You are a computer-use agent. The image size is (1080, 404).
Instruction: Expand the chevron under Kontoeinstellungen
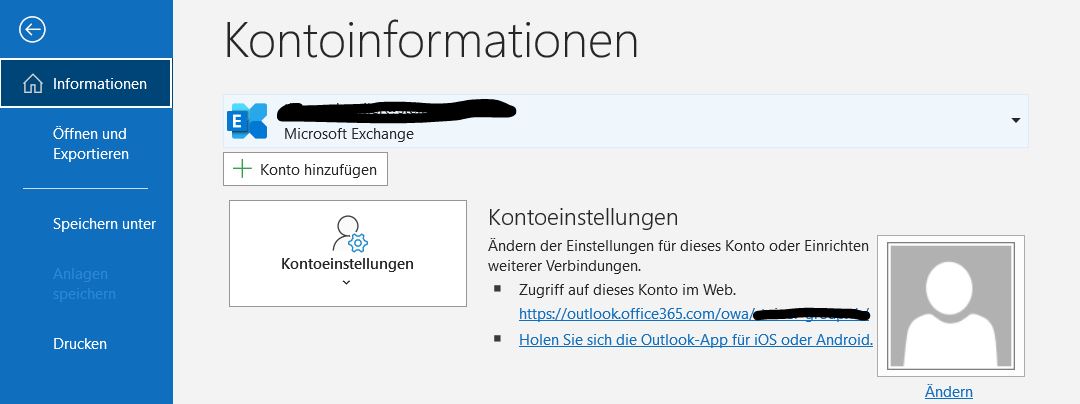tap(346, 282)
